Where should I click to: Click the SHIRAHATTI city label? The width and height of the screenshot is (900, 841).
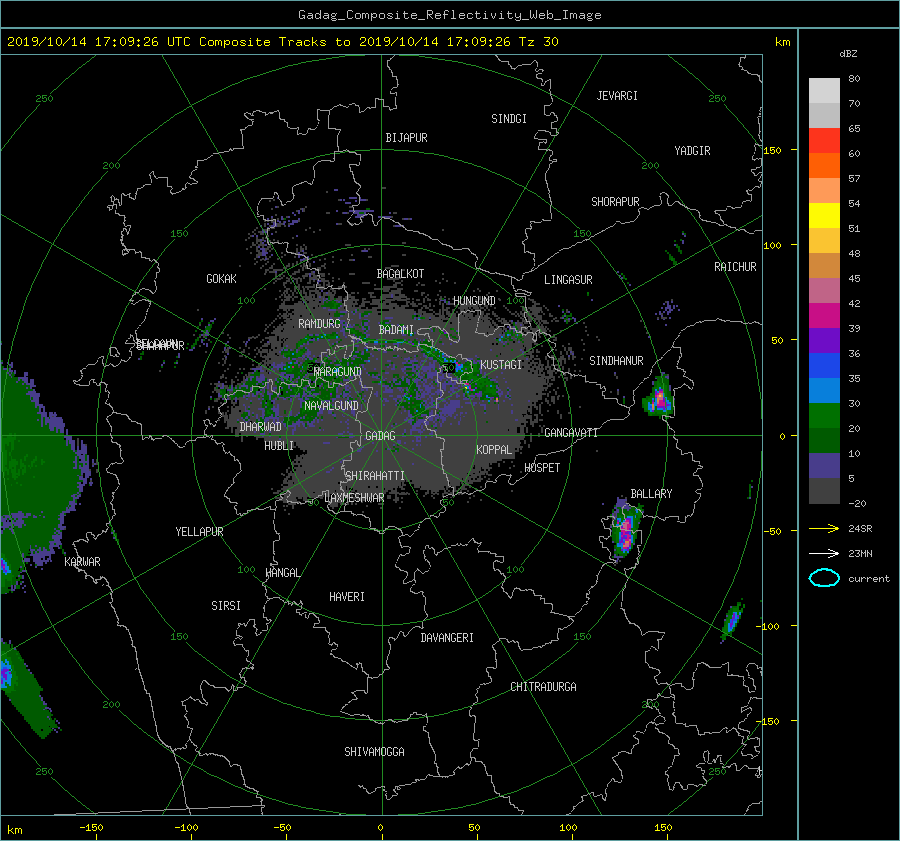375,475
